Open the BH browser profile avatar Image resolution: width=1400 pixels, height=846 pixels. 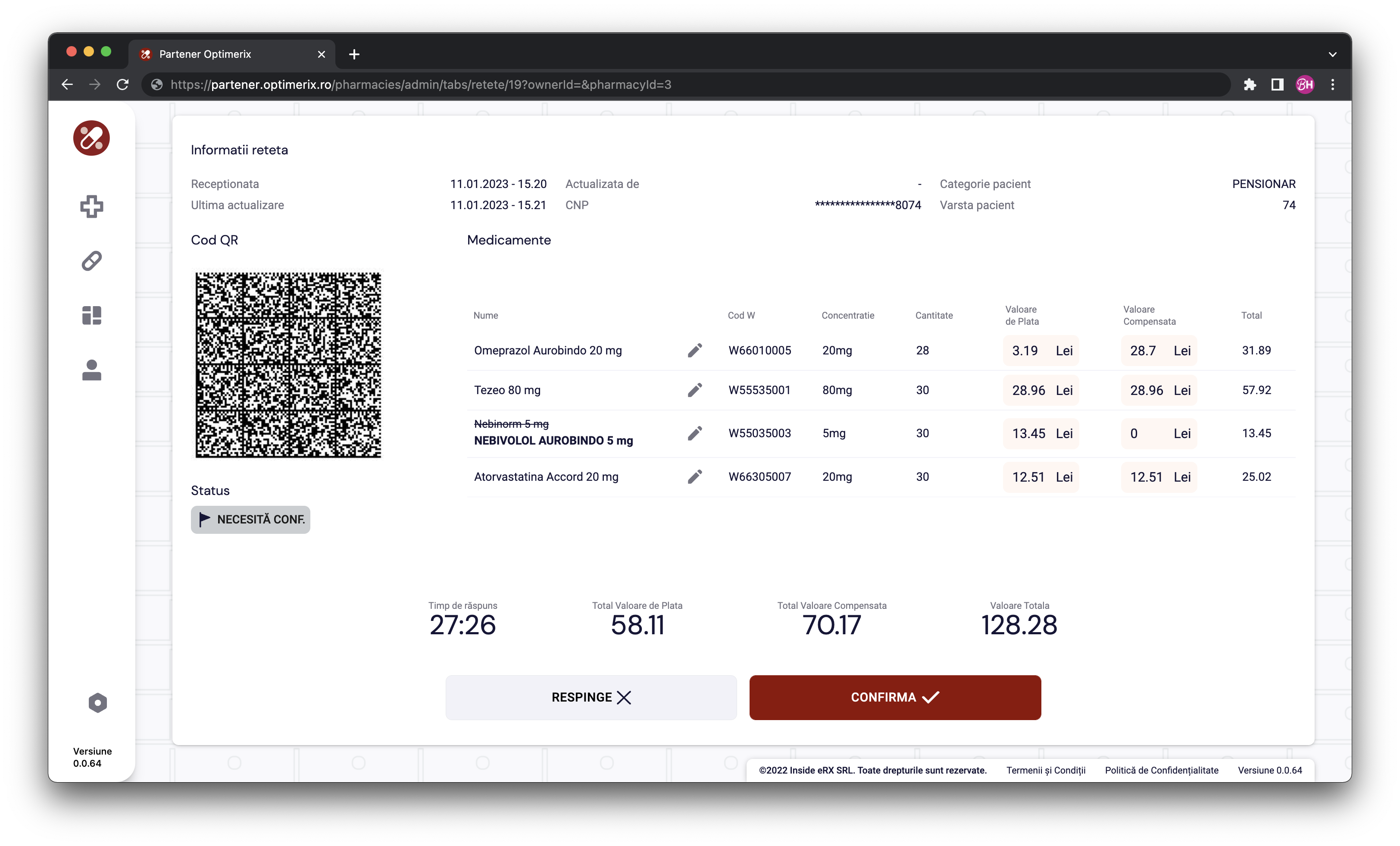pos(1305,85)
